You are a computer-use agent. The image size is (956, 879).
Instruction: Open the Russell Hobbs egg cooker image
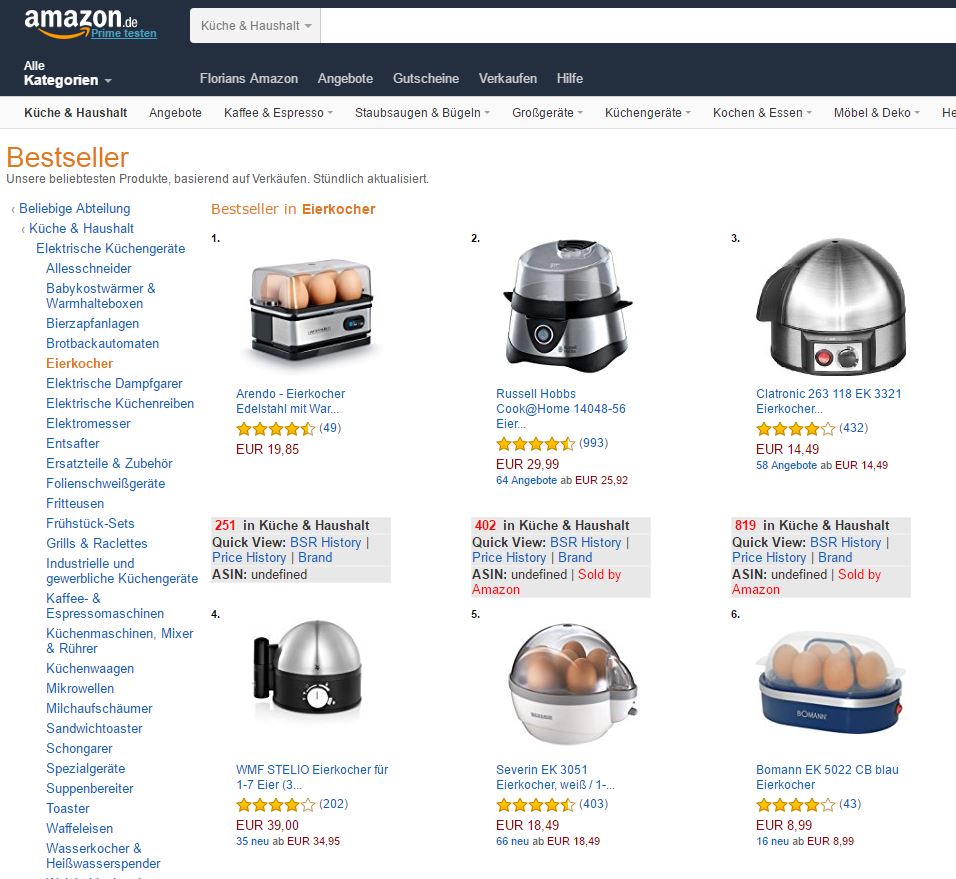point(568,307)
